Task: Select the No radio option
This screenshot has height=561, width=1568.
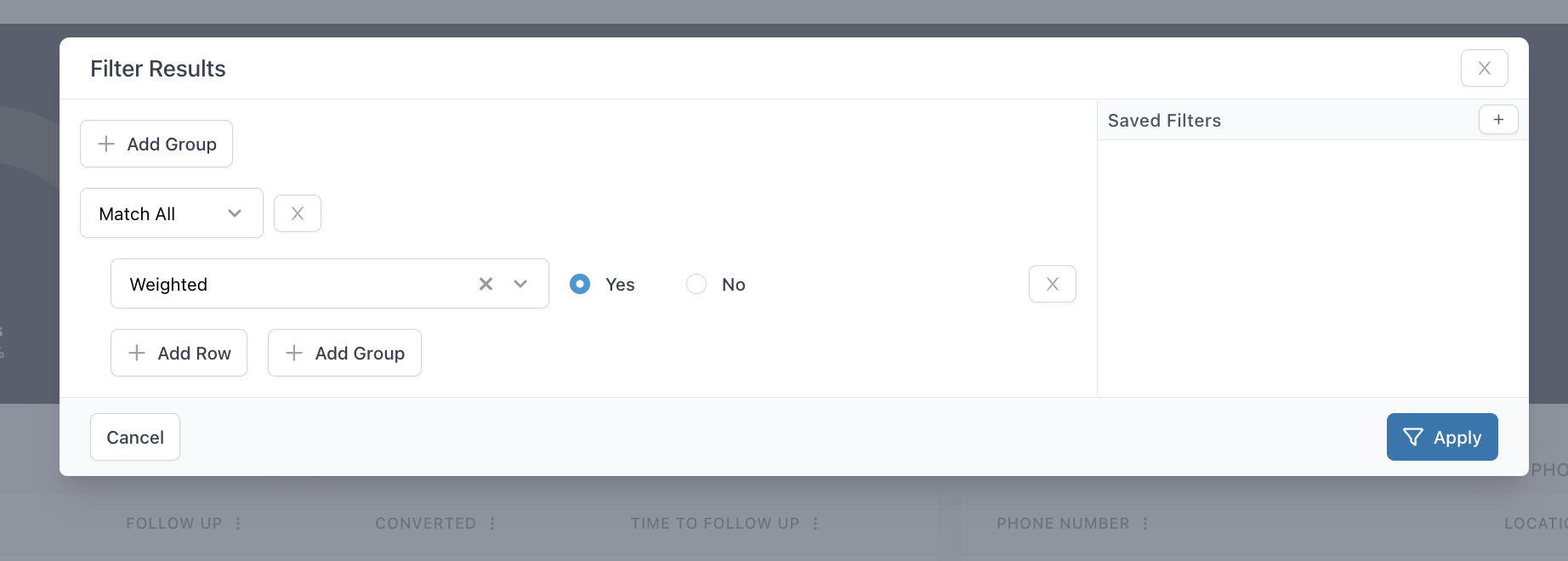Action: pos(696,284)
